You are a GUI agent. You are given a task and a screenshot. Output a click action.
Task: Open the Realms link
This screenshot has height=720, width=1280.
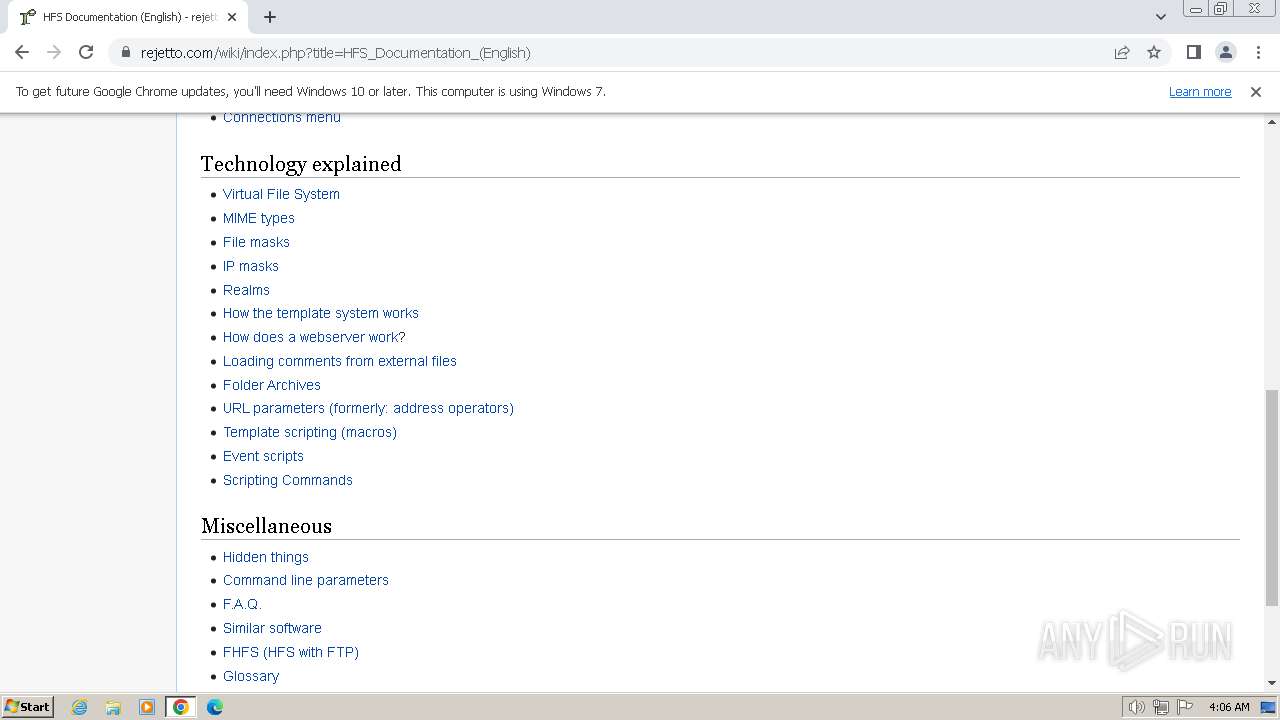tap(246, 290)
